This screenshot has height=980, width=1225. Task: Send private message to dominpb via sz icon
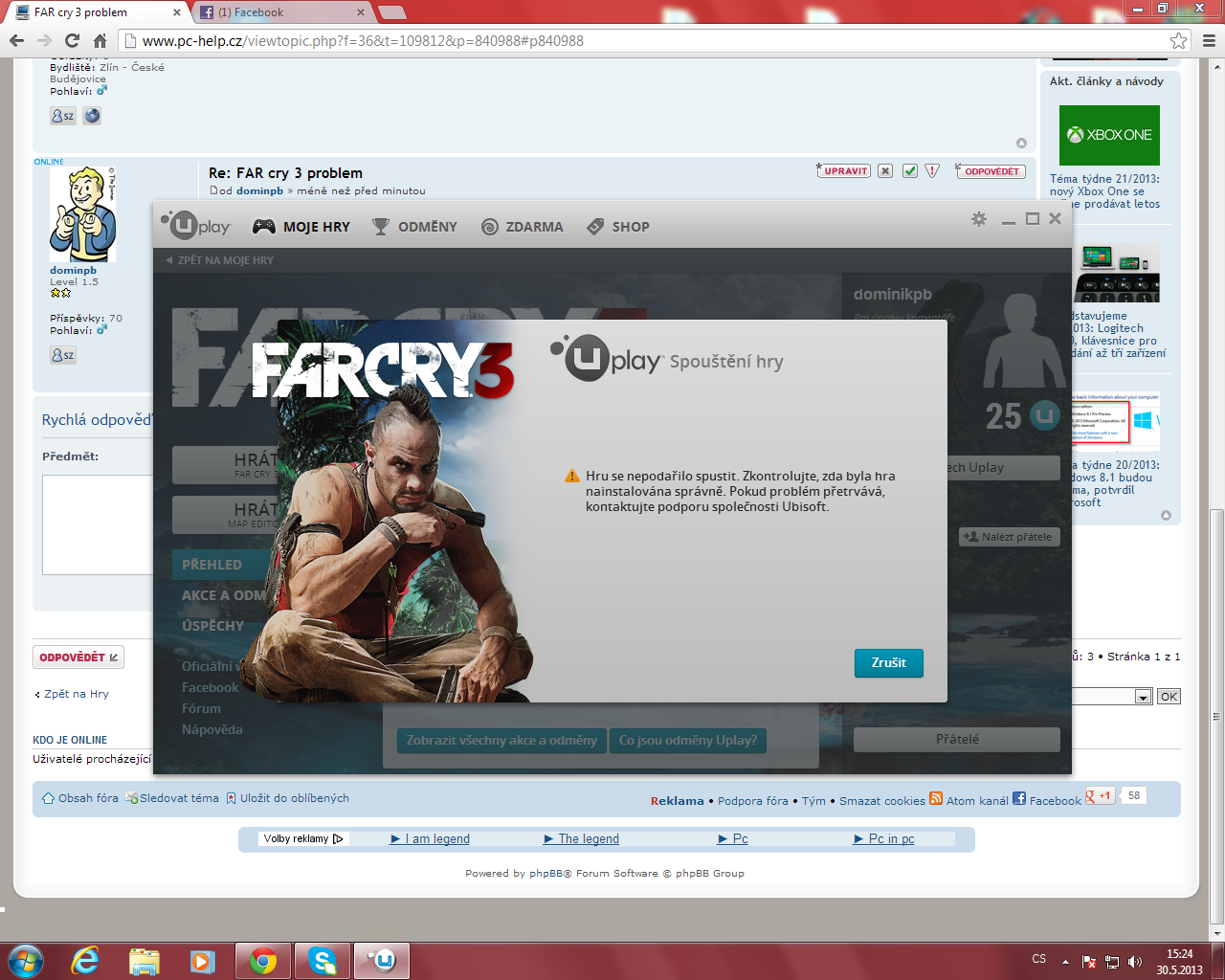(x=63, y=355)
